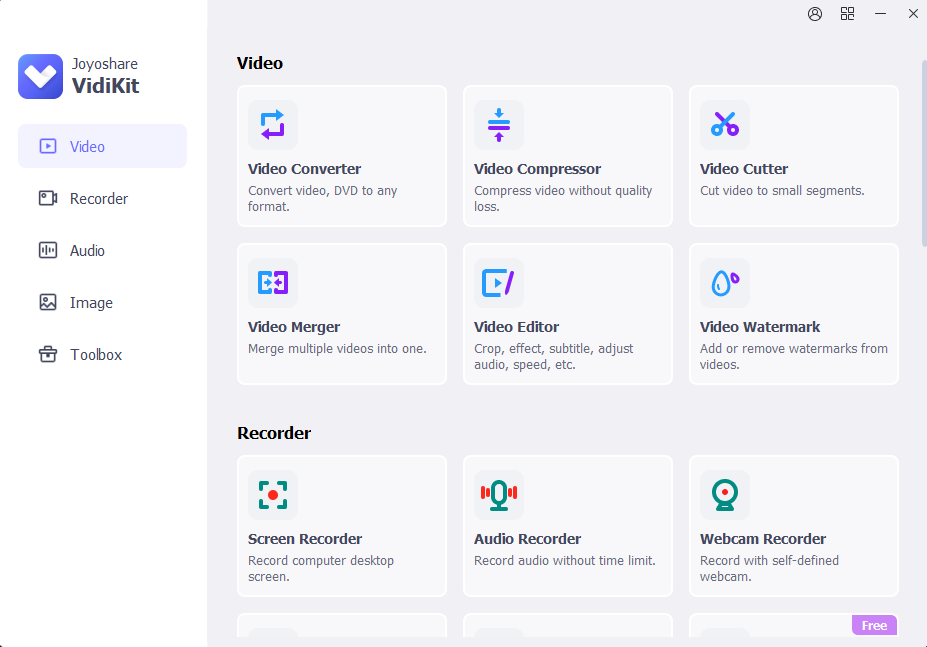927x647 pixels.
Task: Switch to the Video section
Action: (102, 146)
